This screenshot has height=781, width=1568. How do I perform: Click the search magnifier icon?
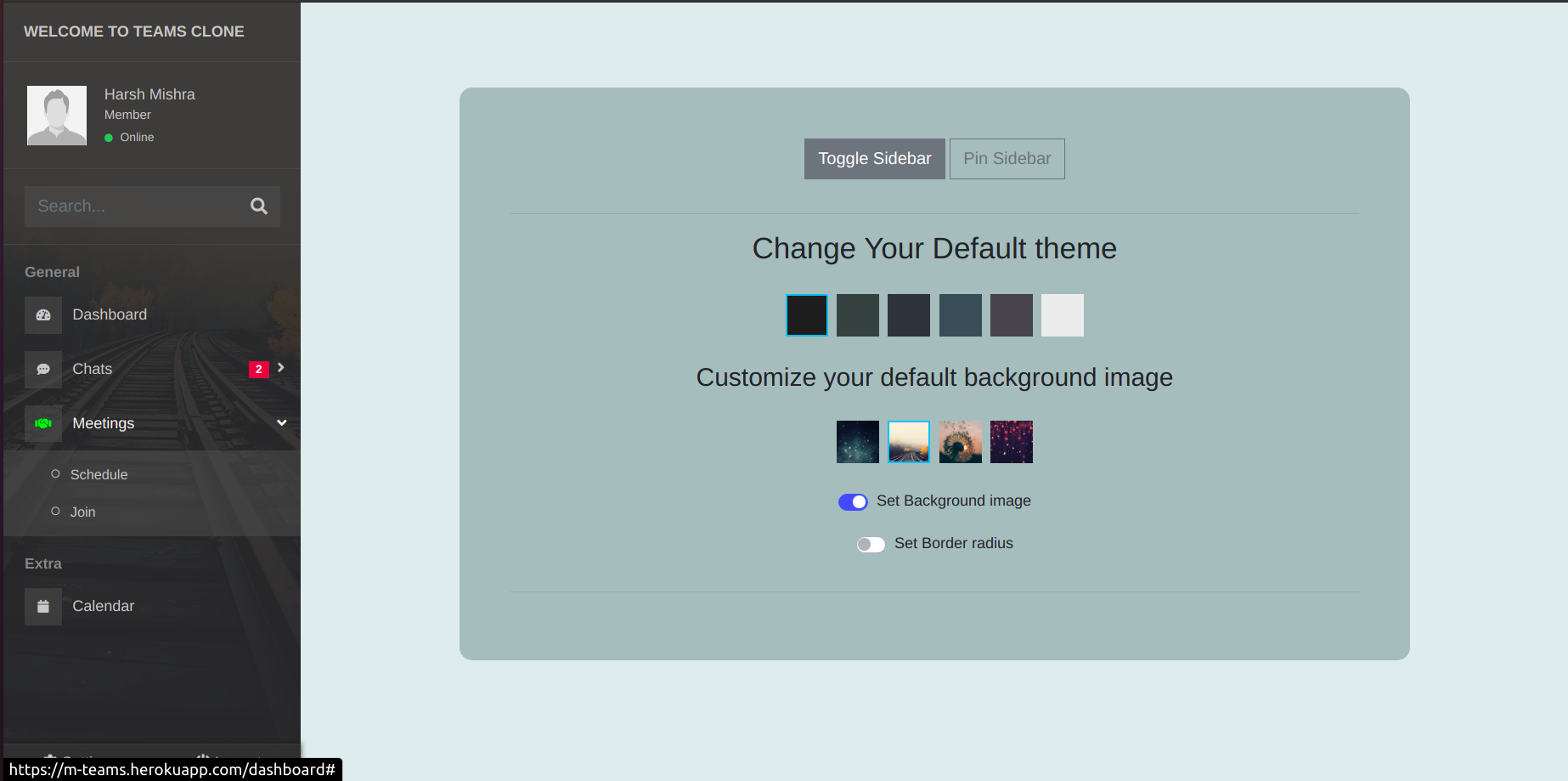coord(259,207)
